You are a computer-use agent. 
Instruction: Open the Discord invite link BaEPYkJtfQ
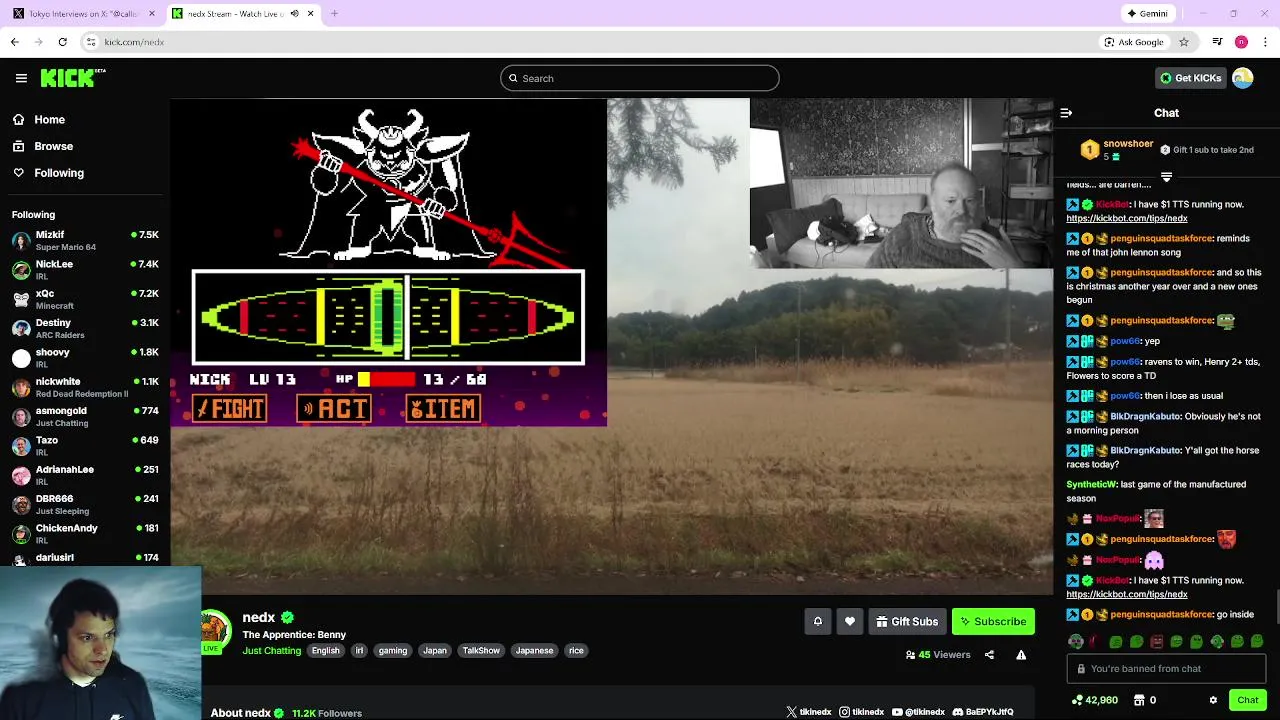983,712
